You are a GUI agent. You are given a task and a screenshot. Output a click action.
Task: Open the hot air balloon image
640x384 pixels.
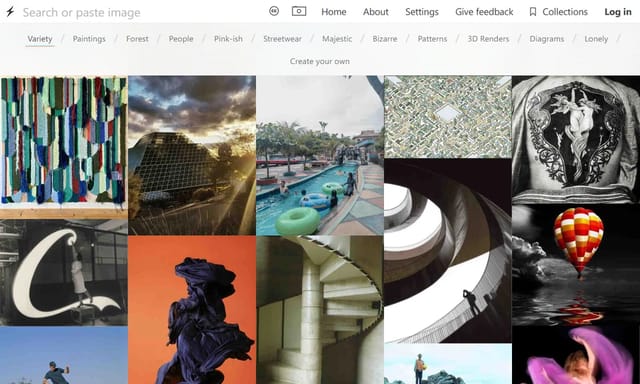[576, 264]
